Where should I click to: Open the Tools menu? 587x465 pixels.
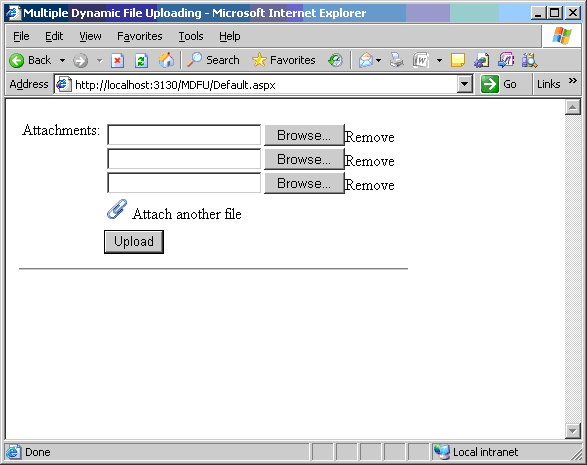[x=191, y=36]
